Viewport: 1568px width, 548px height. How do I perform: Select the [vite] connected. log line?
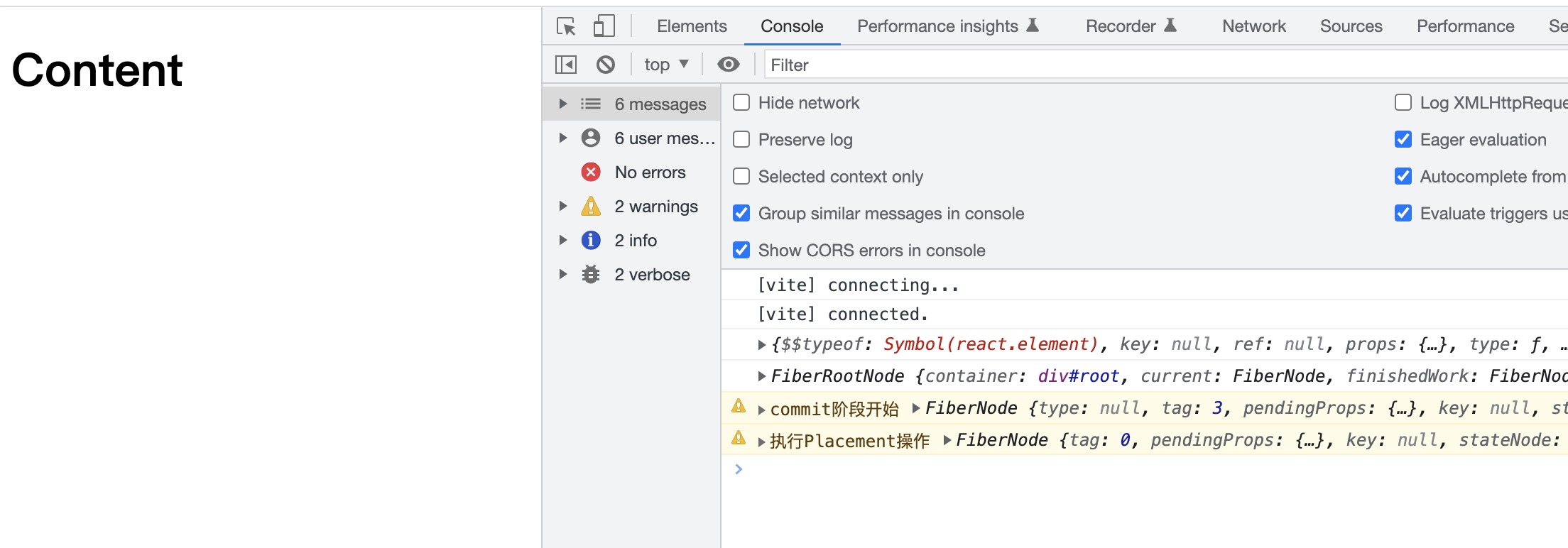coord(843,314)
